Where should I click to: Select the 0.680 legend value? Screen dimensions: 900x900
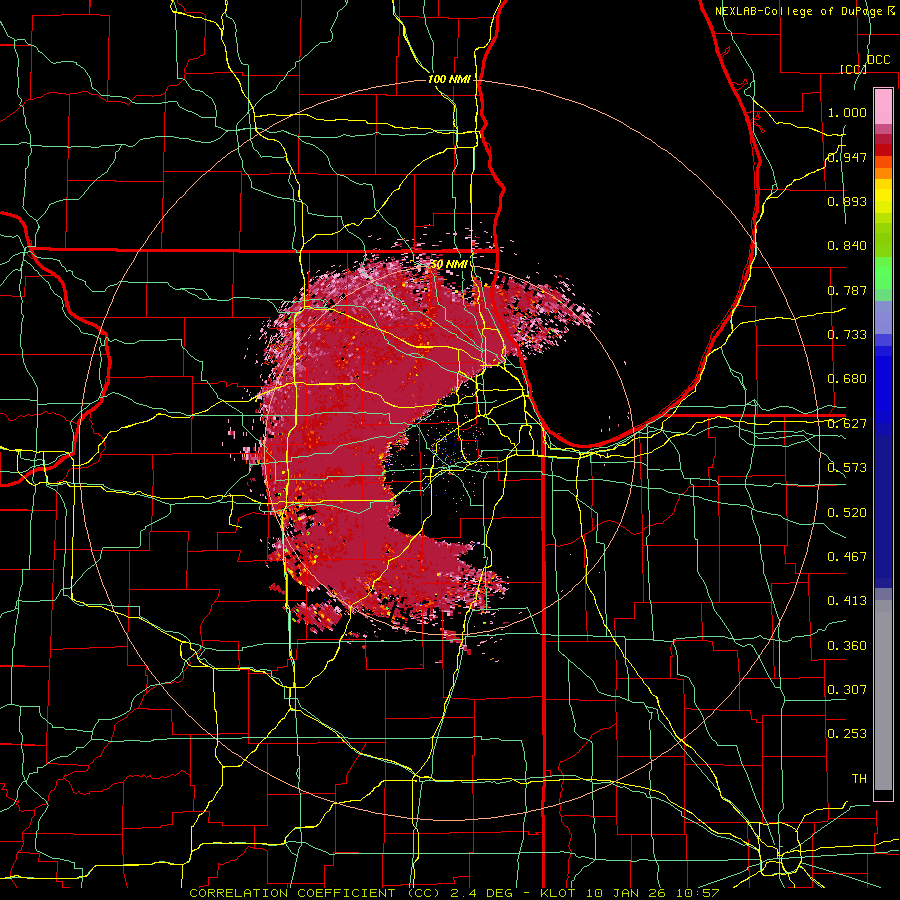pyautogui.click(x=847, y=379)
